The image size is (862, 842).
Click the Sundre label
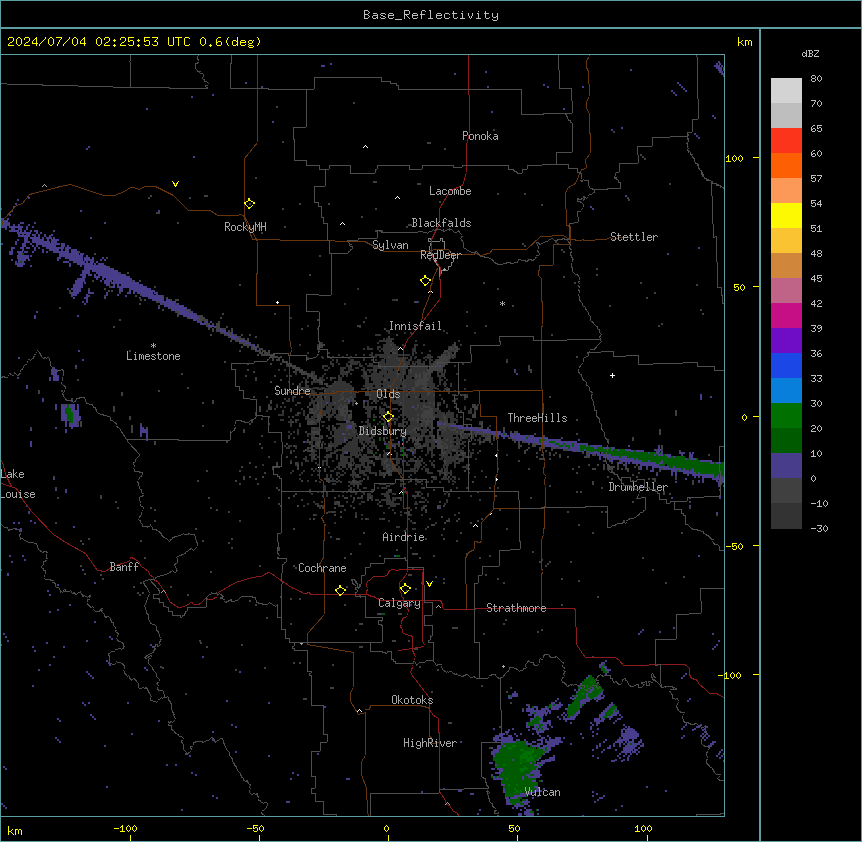(x=292, y=391)
